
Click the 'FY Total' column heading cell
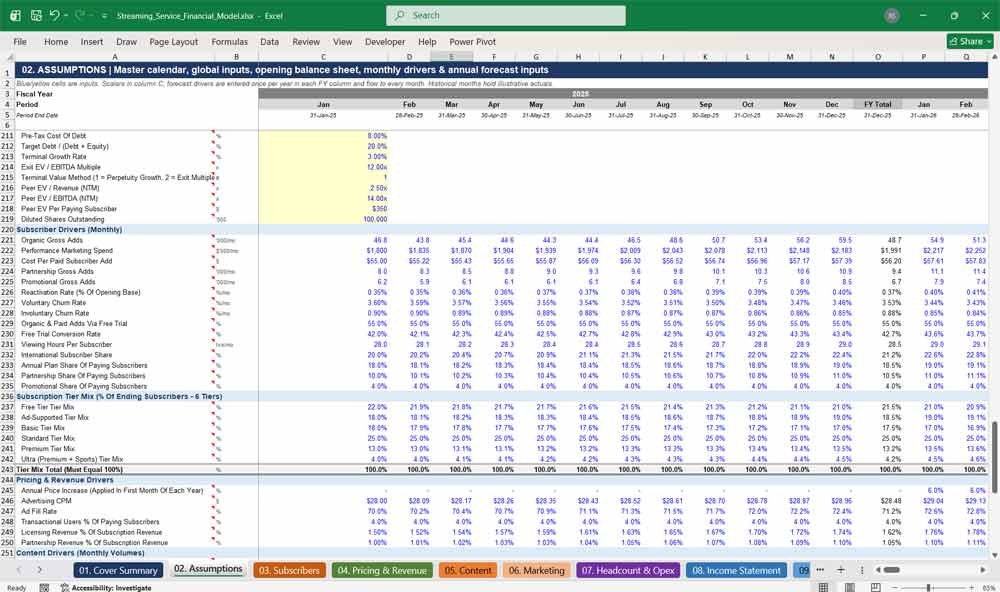click(x=878, y=105)
